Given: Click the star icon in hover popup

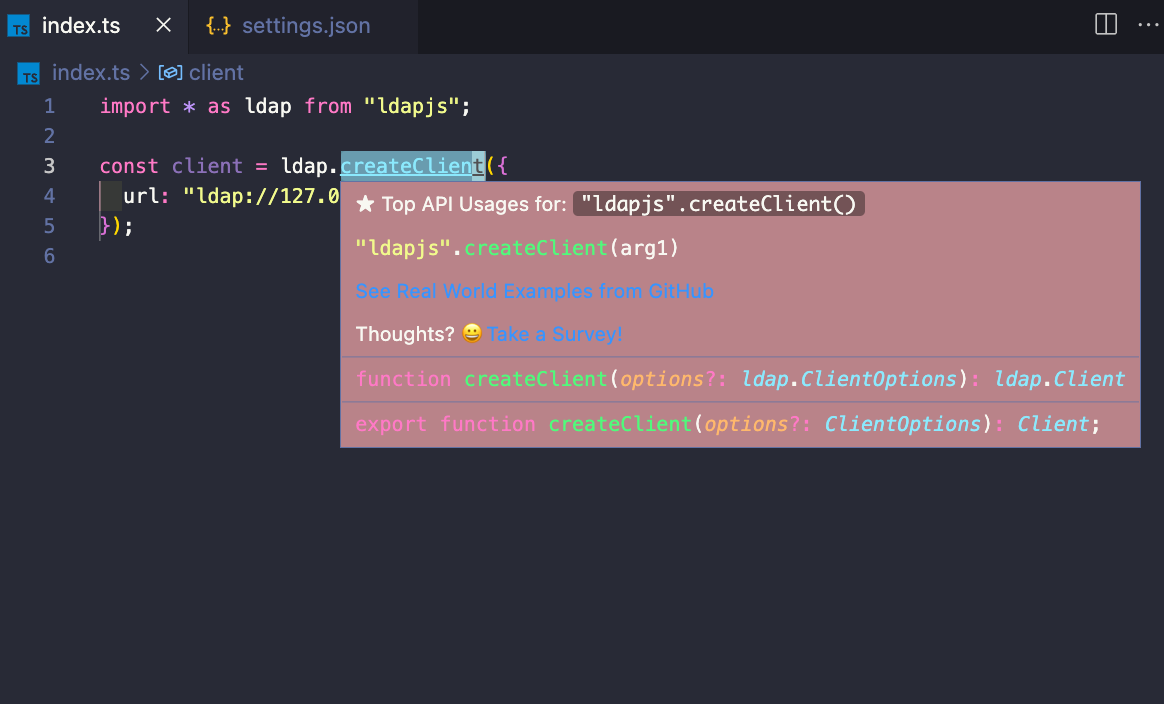Looking at the screenshot, I should [365, 205].
